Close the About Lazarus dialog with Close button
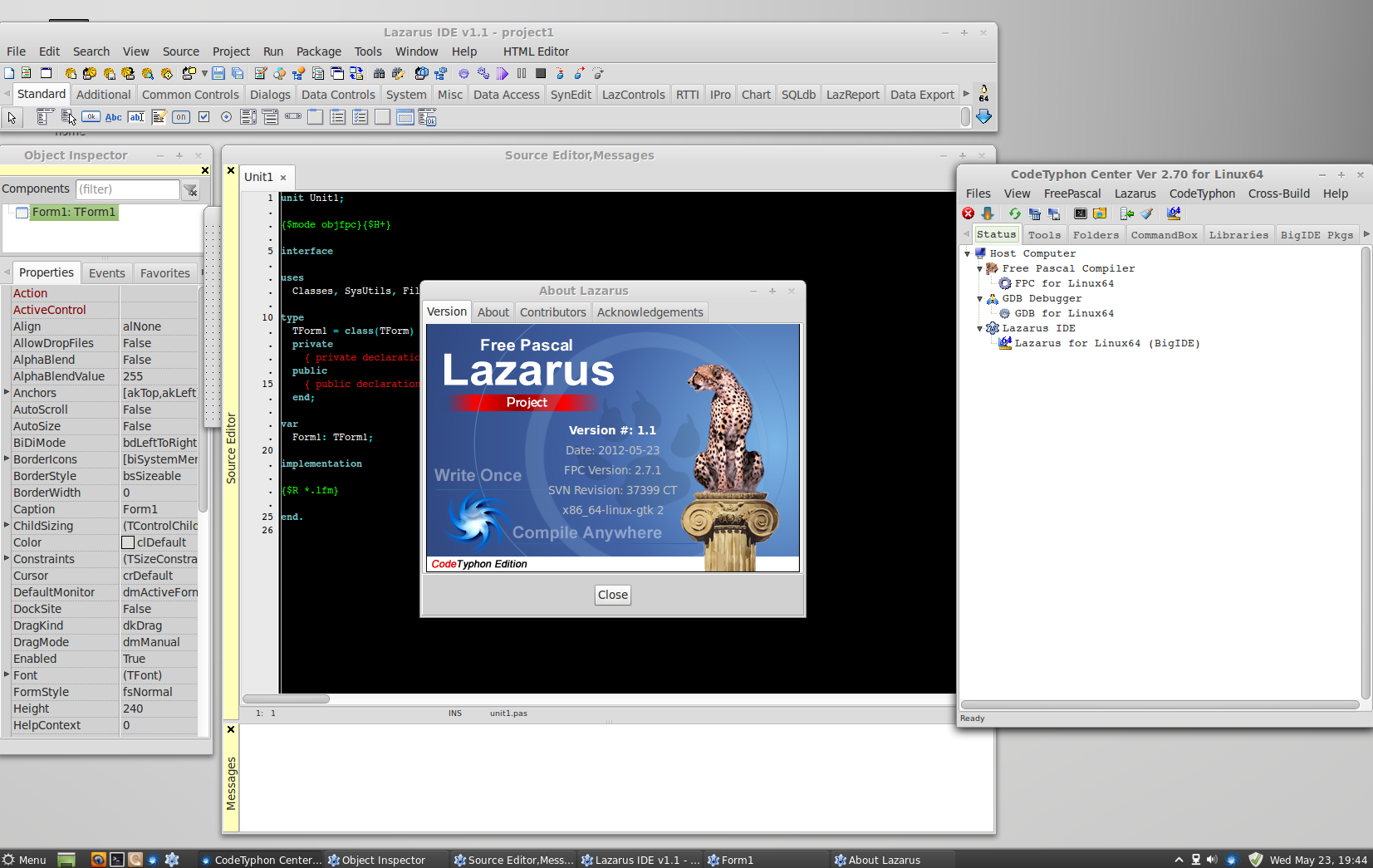The width and height of the screenshot is (1373, 868). (613, 595)
